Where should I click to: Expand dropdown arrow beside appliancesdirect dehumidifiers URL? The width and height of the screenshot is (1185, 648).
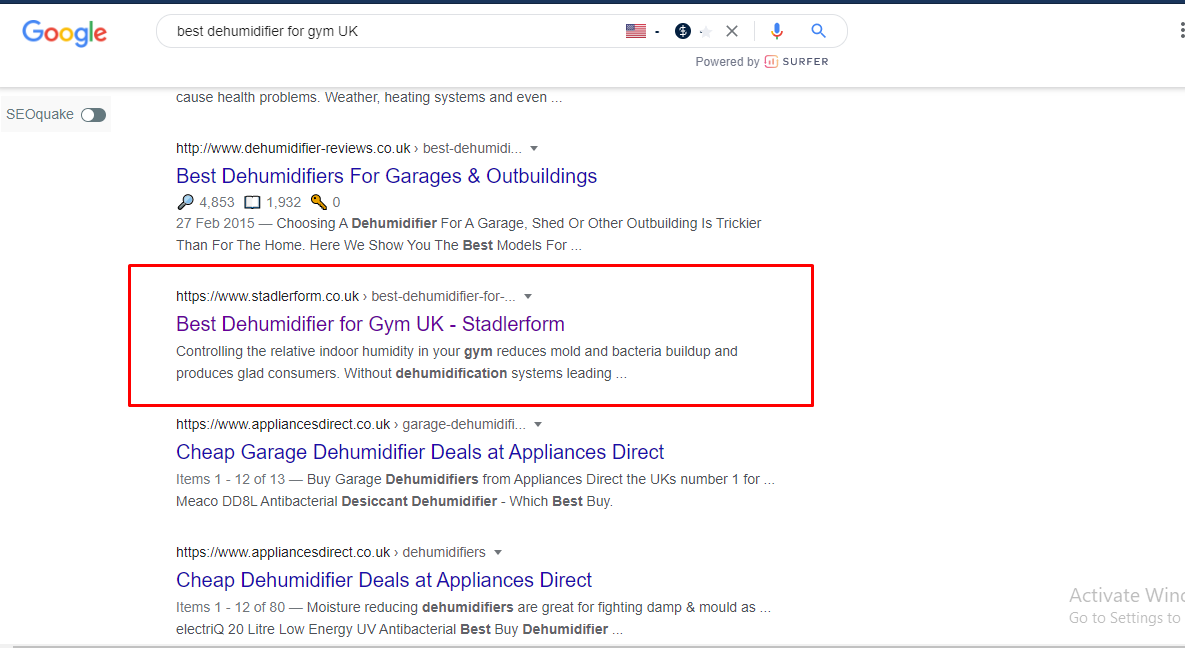coord(498,552)
